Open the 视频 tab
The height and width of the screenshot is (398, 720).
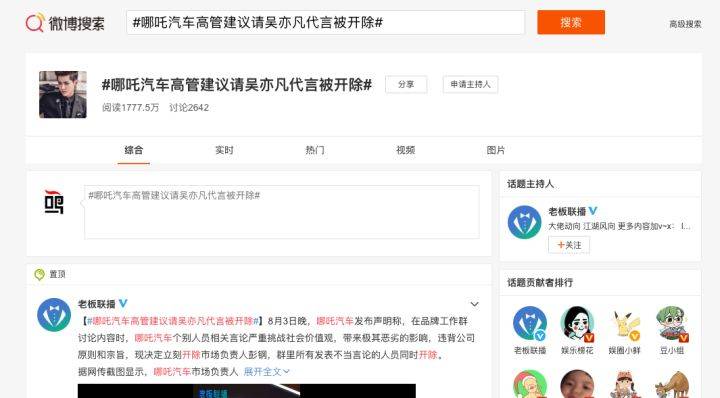405,150
